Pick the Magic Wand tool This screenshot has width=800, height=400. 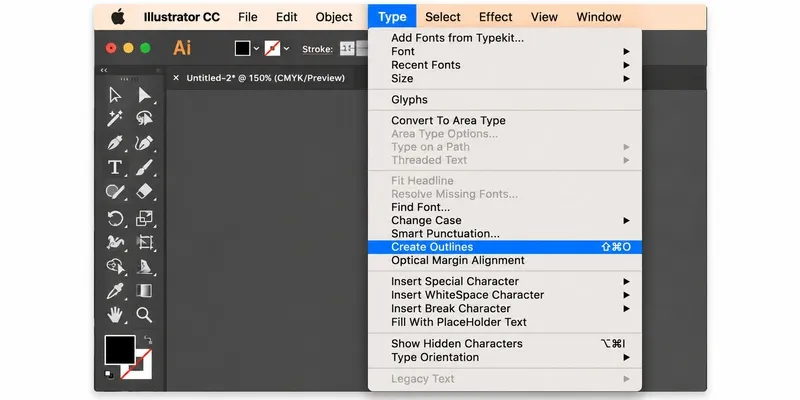point(115,118)
